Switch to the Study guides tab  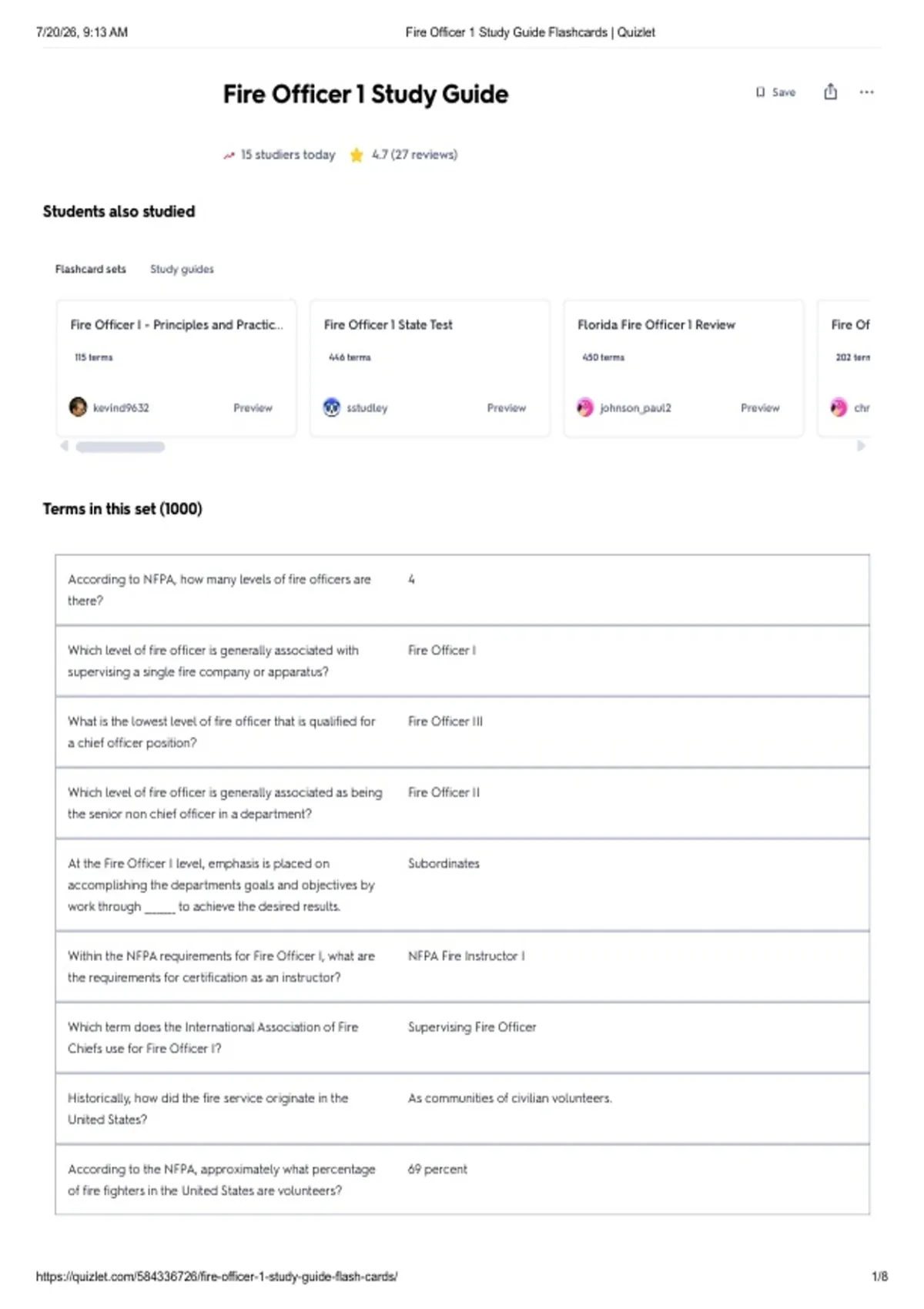(x=182, y=269)
